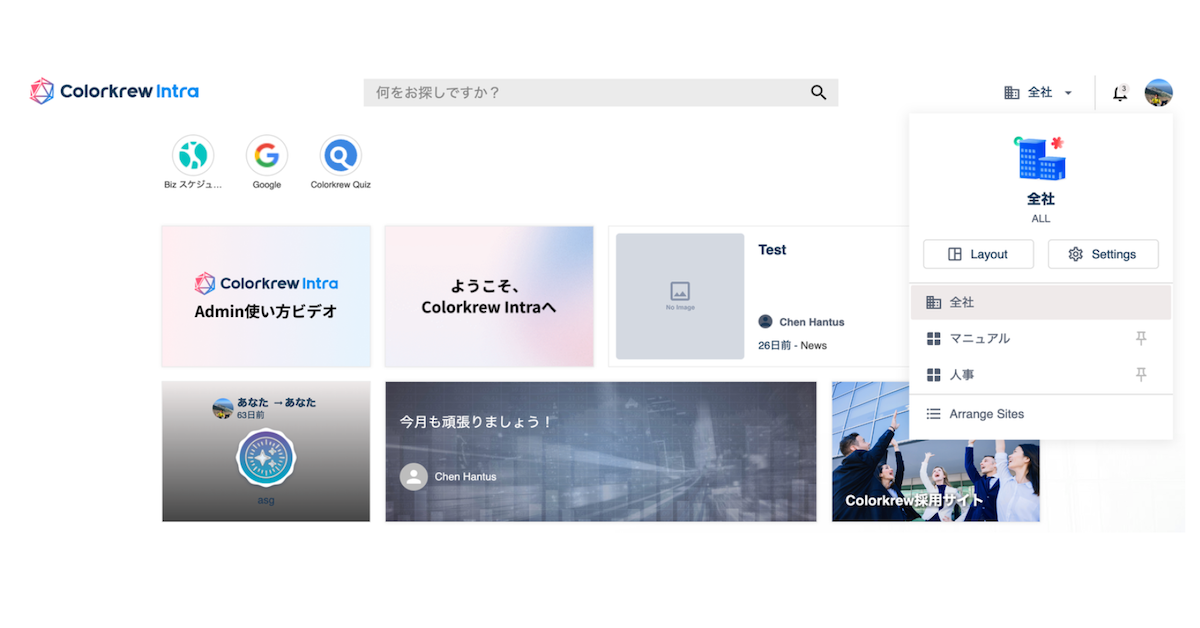Image resolution: width=1200 pixels, height=628 pixels.
Task: Open Arrange Sites
Action: point(986,414)
